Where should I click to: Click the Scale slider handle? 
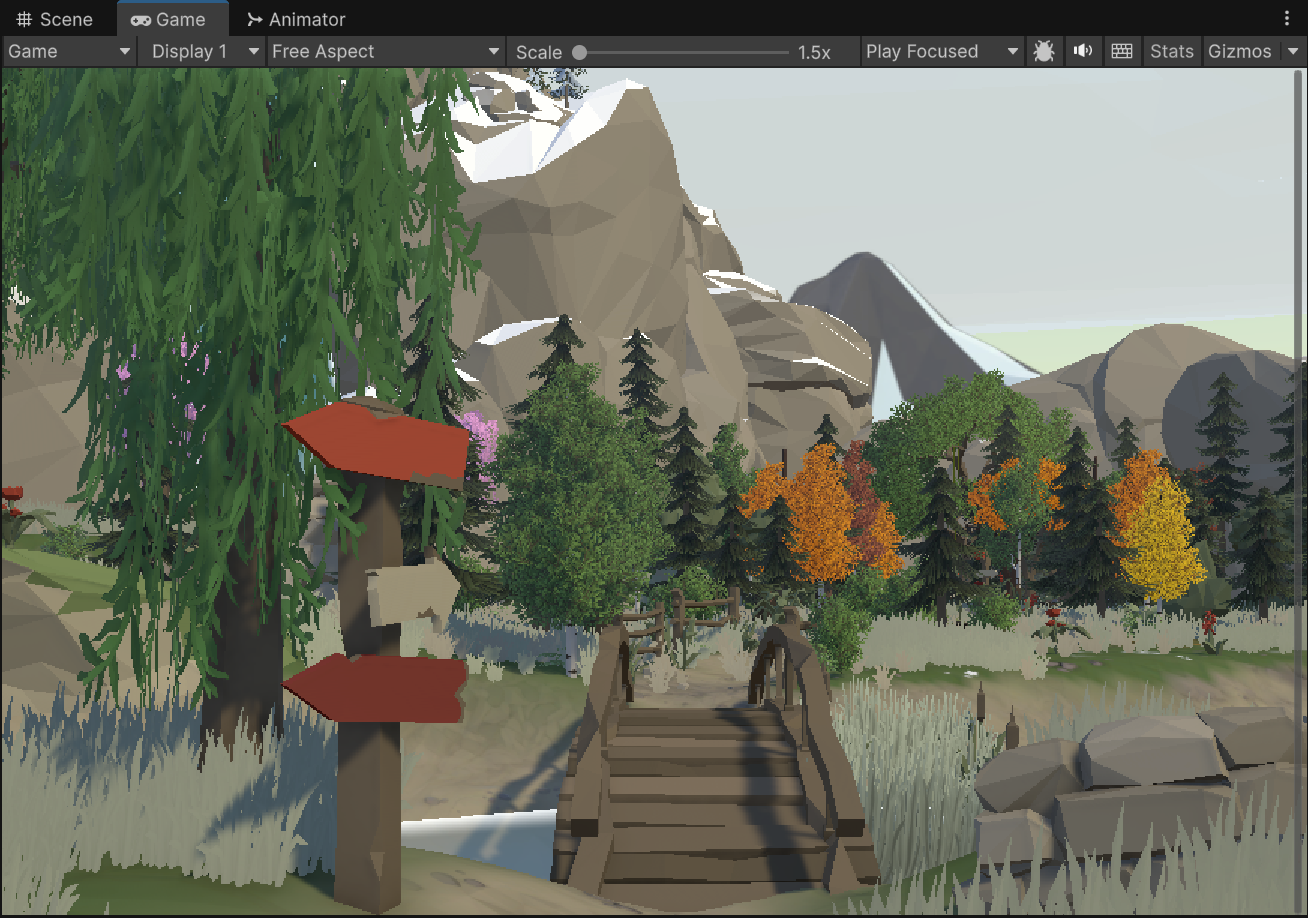point(580,53)
